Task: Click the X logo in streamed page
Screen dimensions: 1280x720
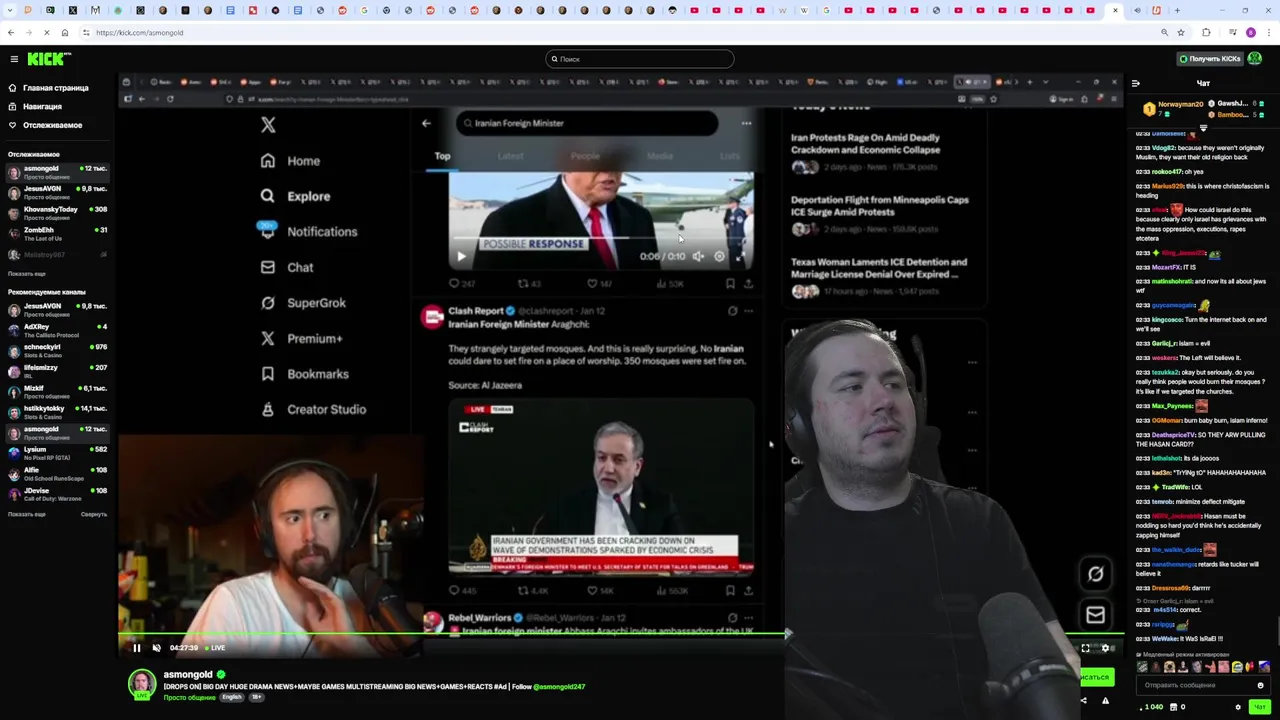Action: tap(268, 125)
